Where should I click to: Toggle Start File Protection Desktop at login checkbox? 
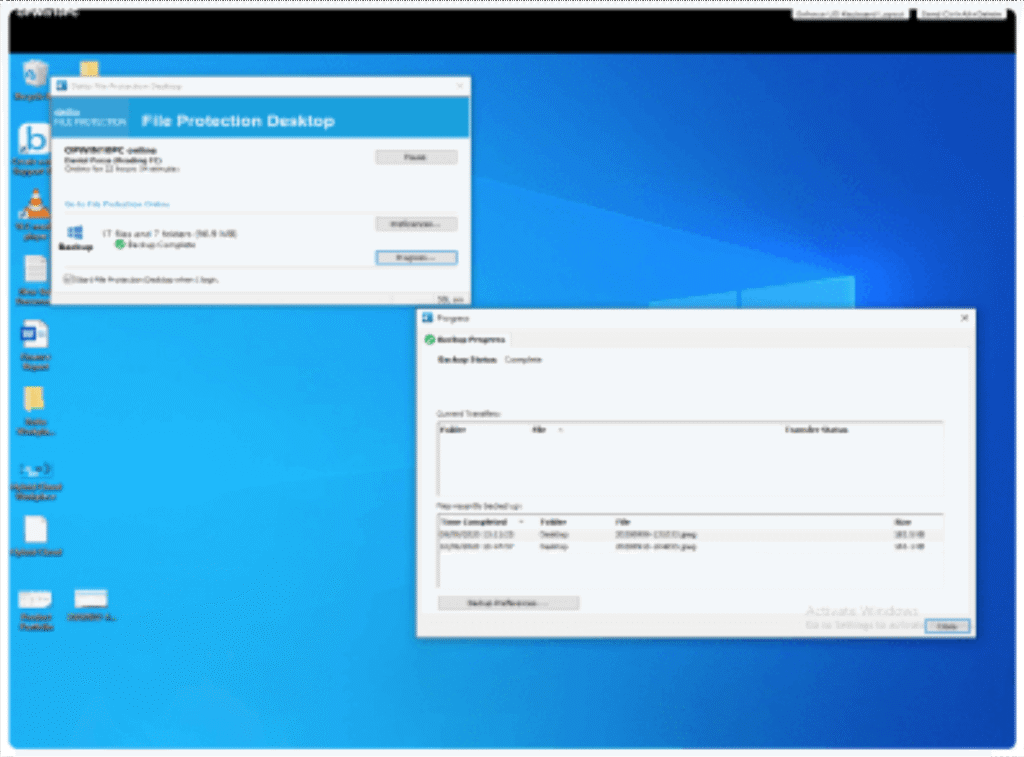[x=67, y=280]
